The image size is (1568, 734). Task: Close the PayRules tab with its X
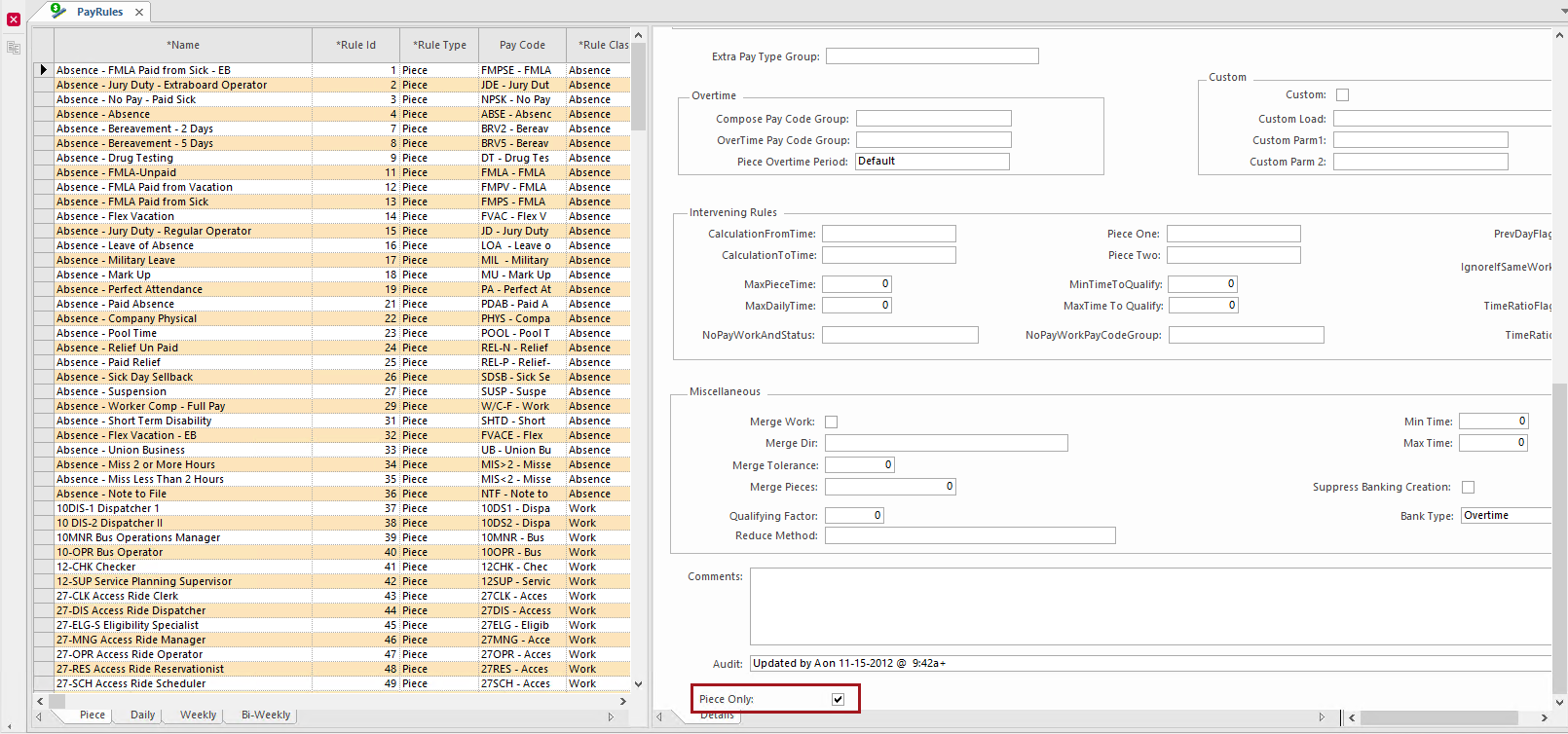tap(139, 12)
